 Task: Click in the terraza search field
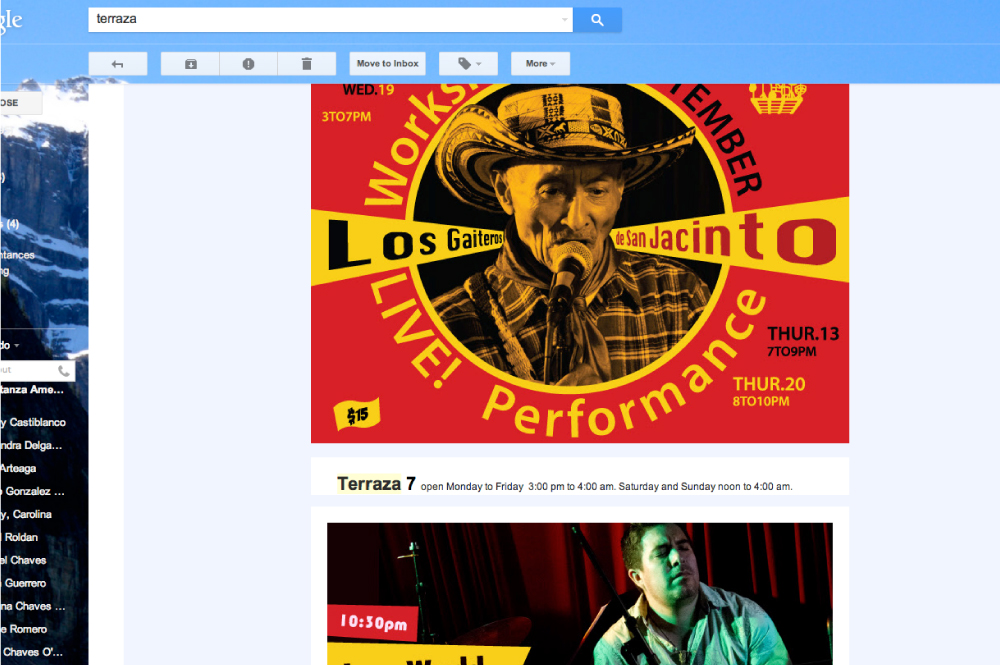click(x=320, y=20)
